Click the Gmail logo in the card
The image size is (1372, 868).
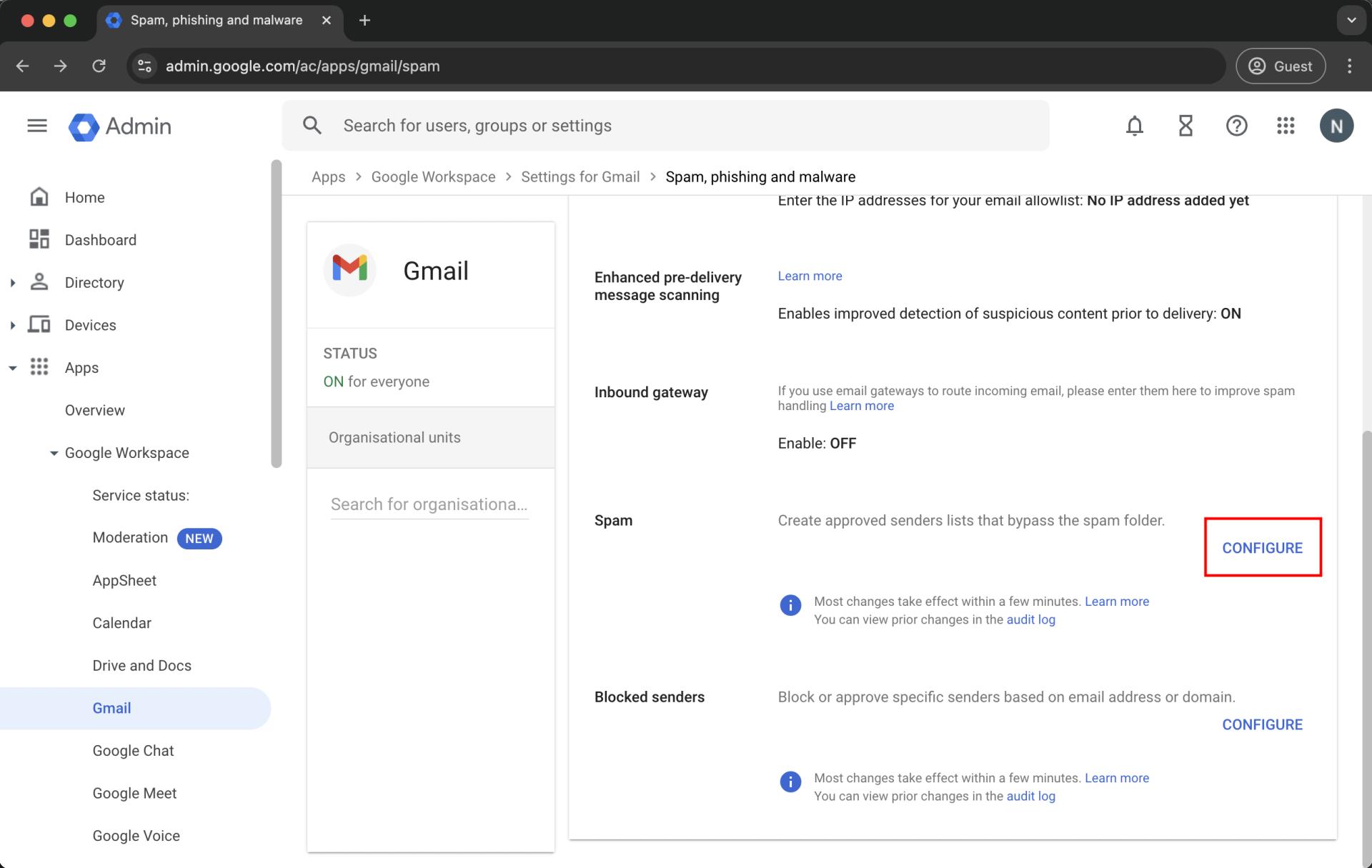pyautogui.click(x=349, y=269)
